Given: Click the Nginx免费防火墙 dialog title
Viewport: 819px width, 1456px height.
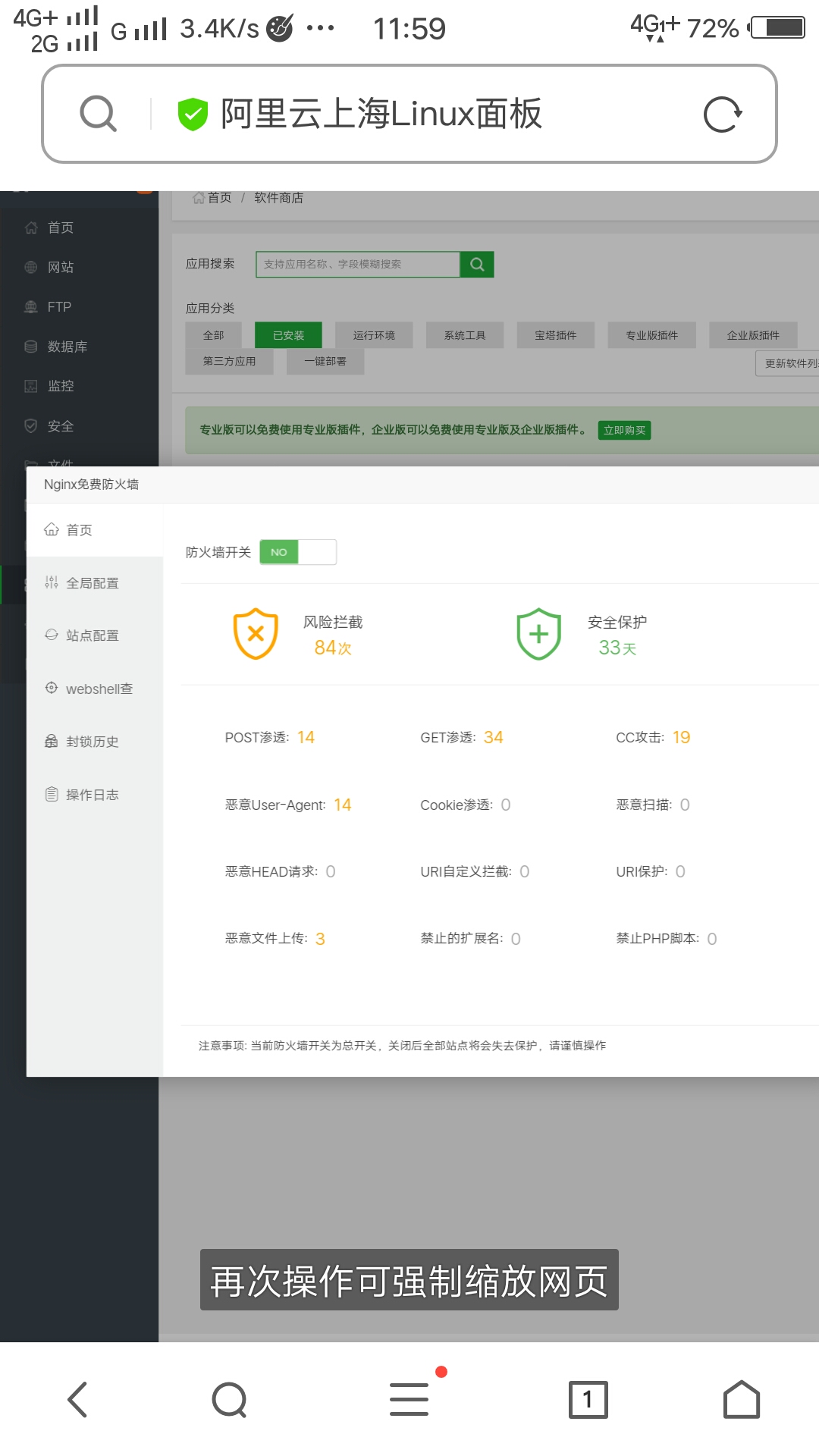Looking at the screenshot, I should click(x=91, y=485).
